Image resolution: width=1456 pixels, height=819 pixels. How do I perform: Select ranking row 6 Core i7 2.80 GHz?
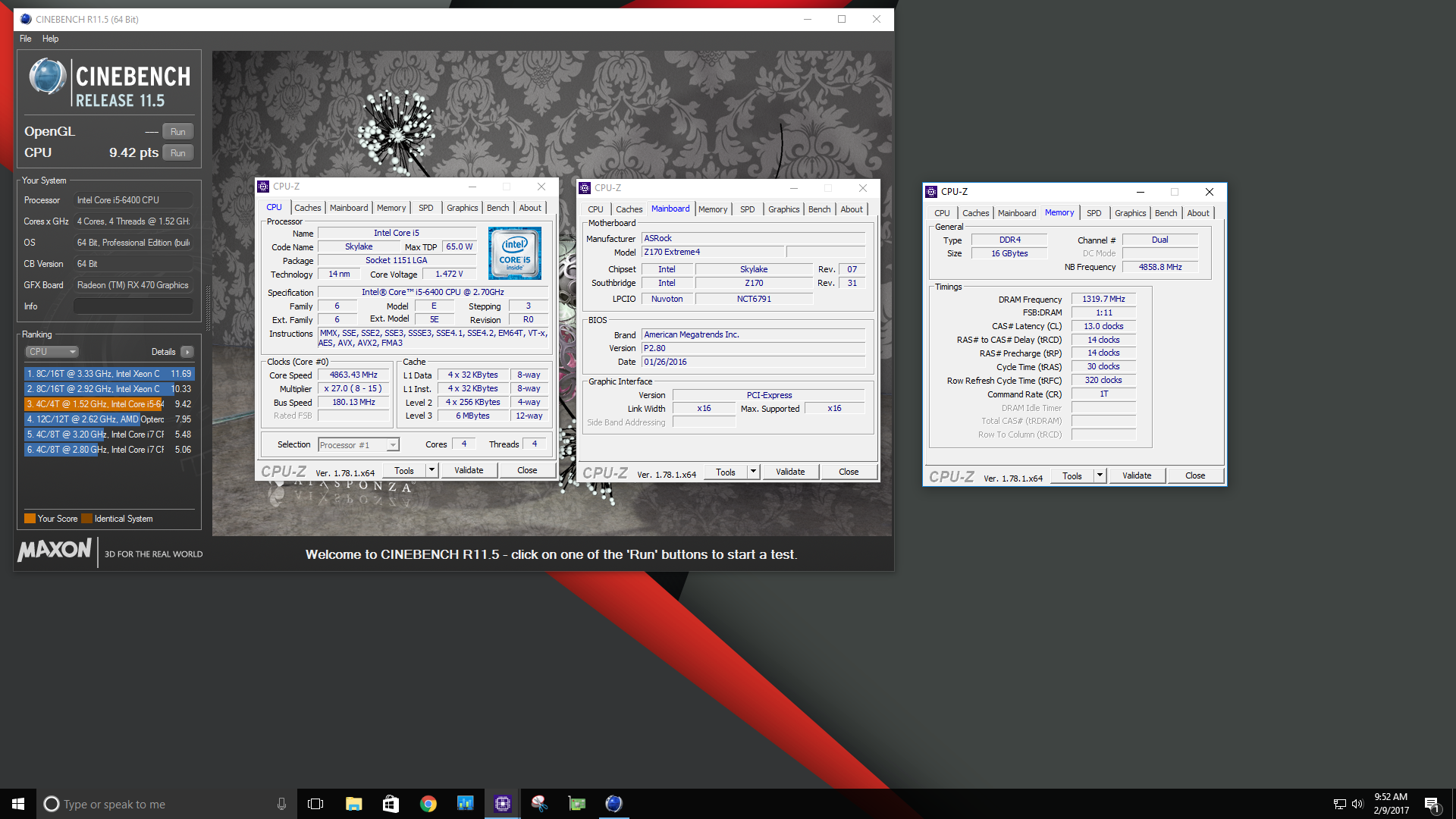(x=109, y=450)
